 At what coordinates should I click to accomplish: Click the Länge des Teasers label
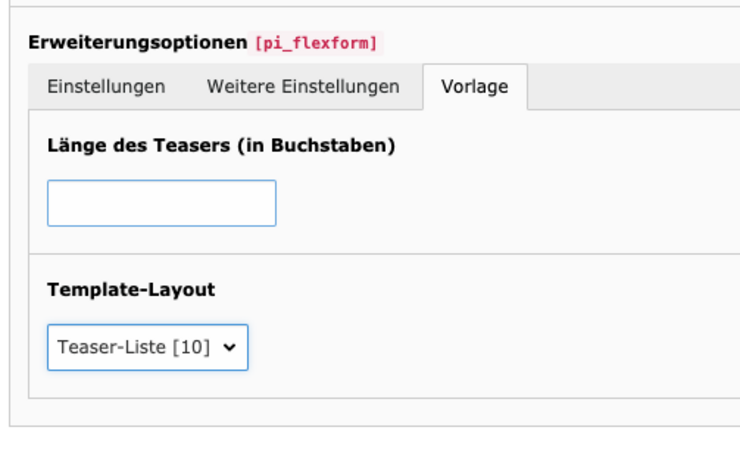pyautogui.click(x=221, y=146)
